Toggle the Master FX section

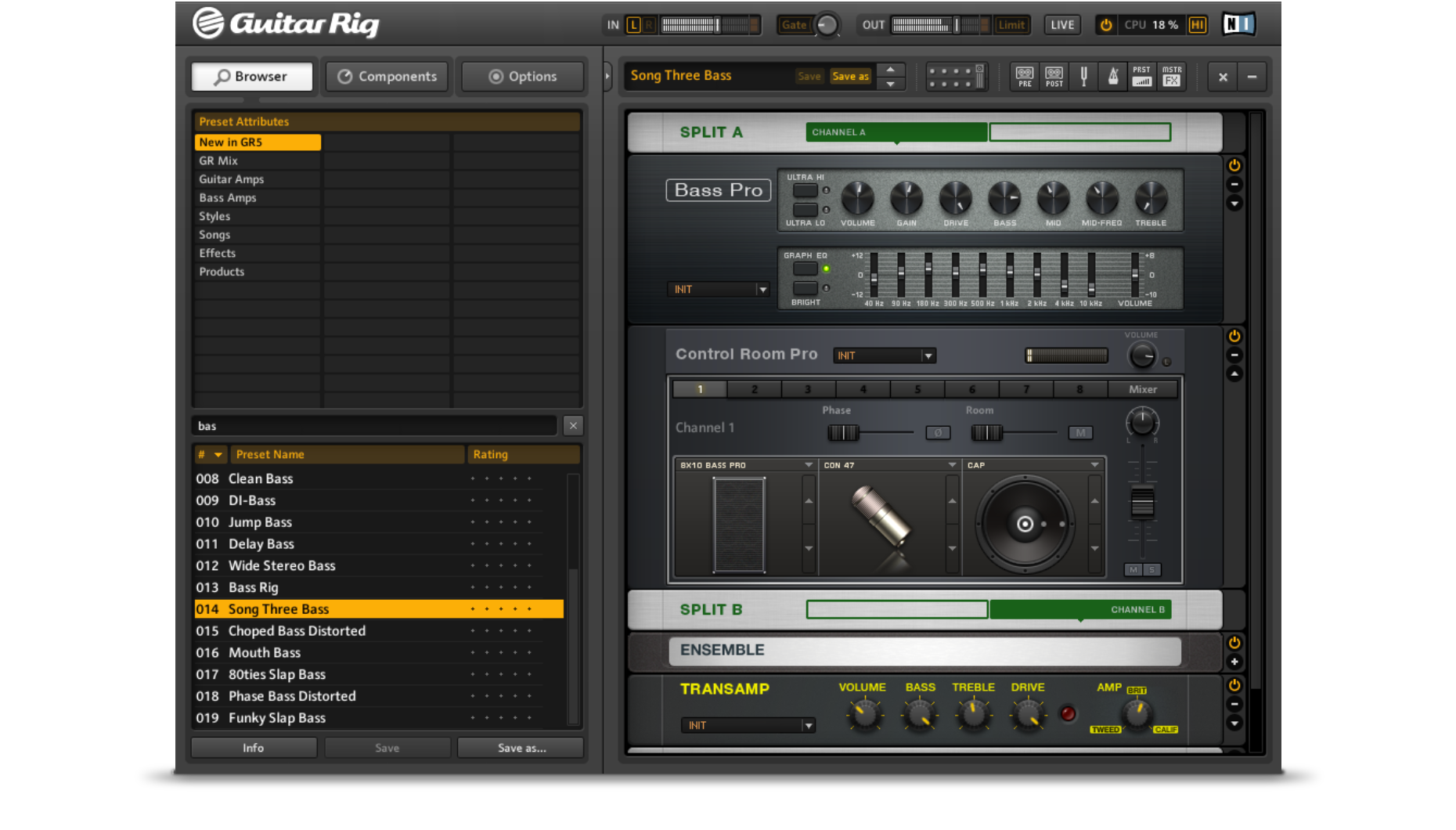[1171, 76]
